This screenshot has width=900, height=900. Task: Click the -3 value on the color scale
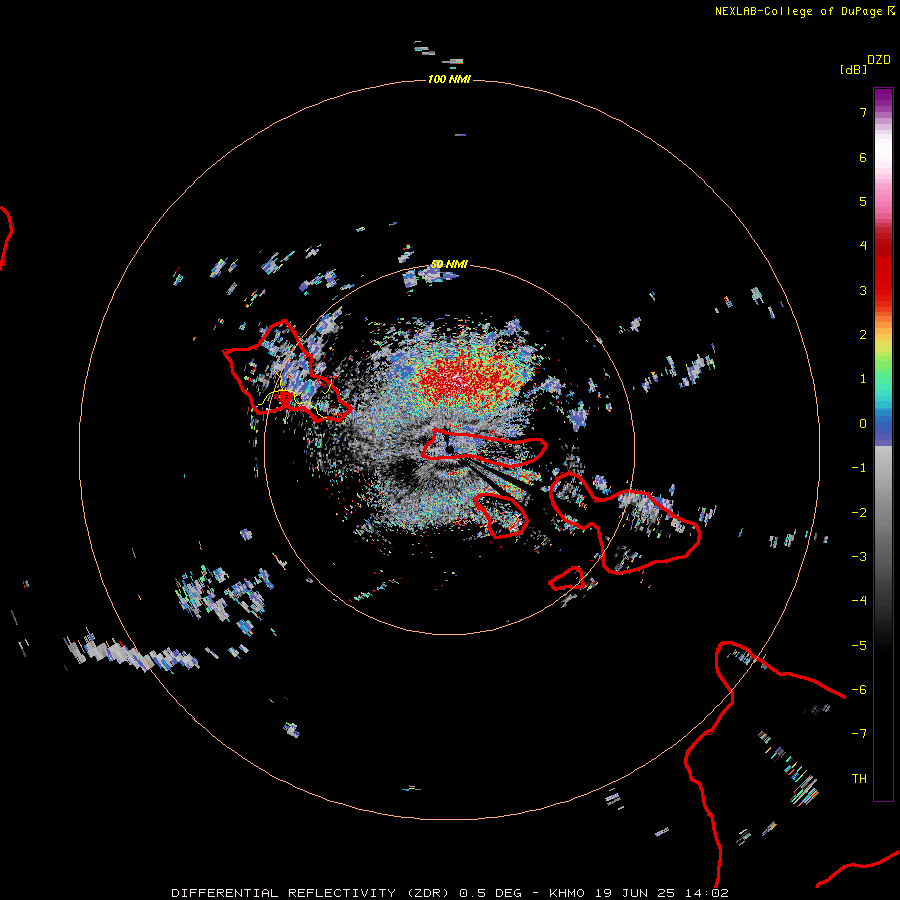coord(859,557)
